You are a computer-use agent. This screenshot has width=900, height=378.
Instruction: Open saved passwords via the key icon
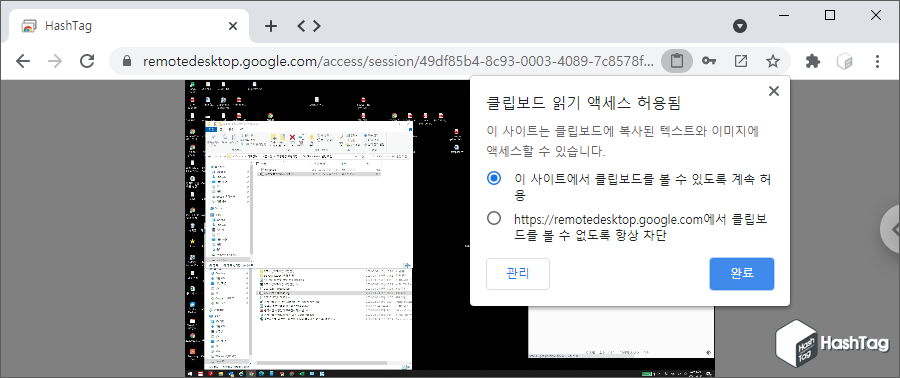point(709,61)
